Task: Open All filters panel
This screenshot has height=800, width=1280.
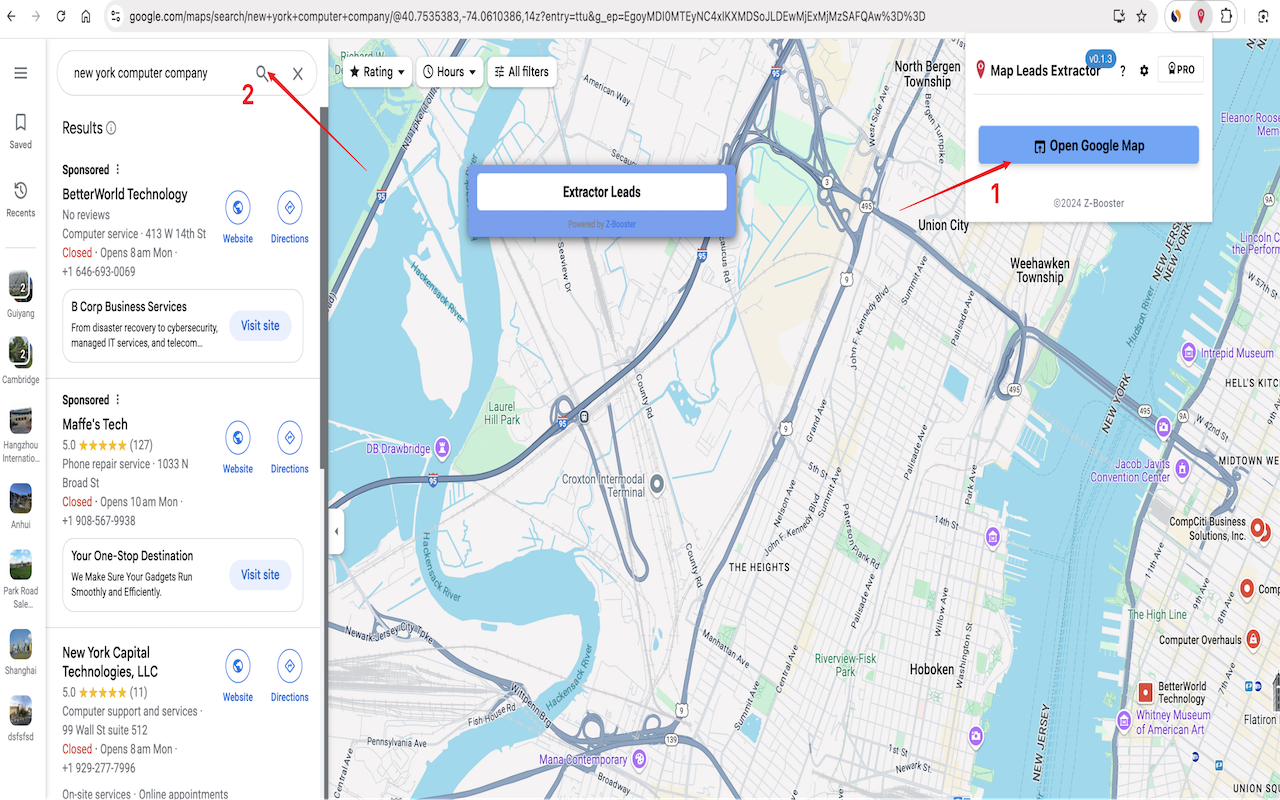Action: click(x=521, y=72)
